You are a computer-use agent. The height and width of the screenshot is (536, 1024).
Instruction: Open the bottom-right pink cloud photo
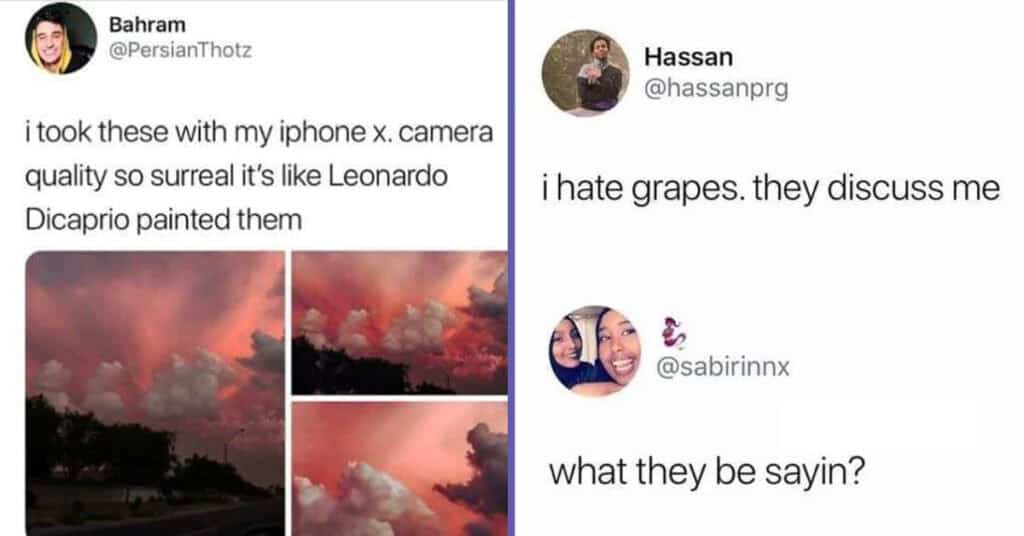point(399,469)
